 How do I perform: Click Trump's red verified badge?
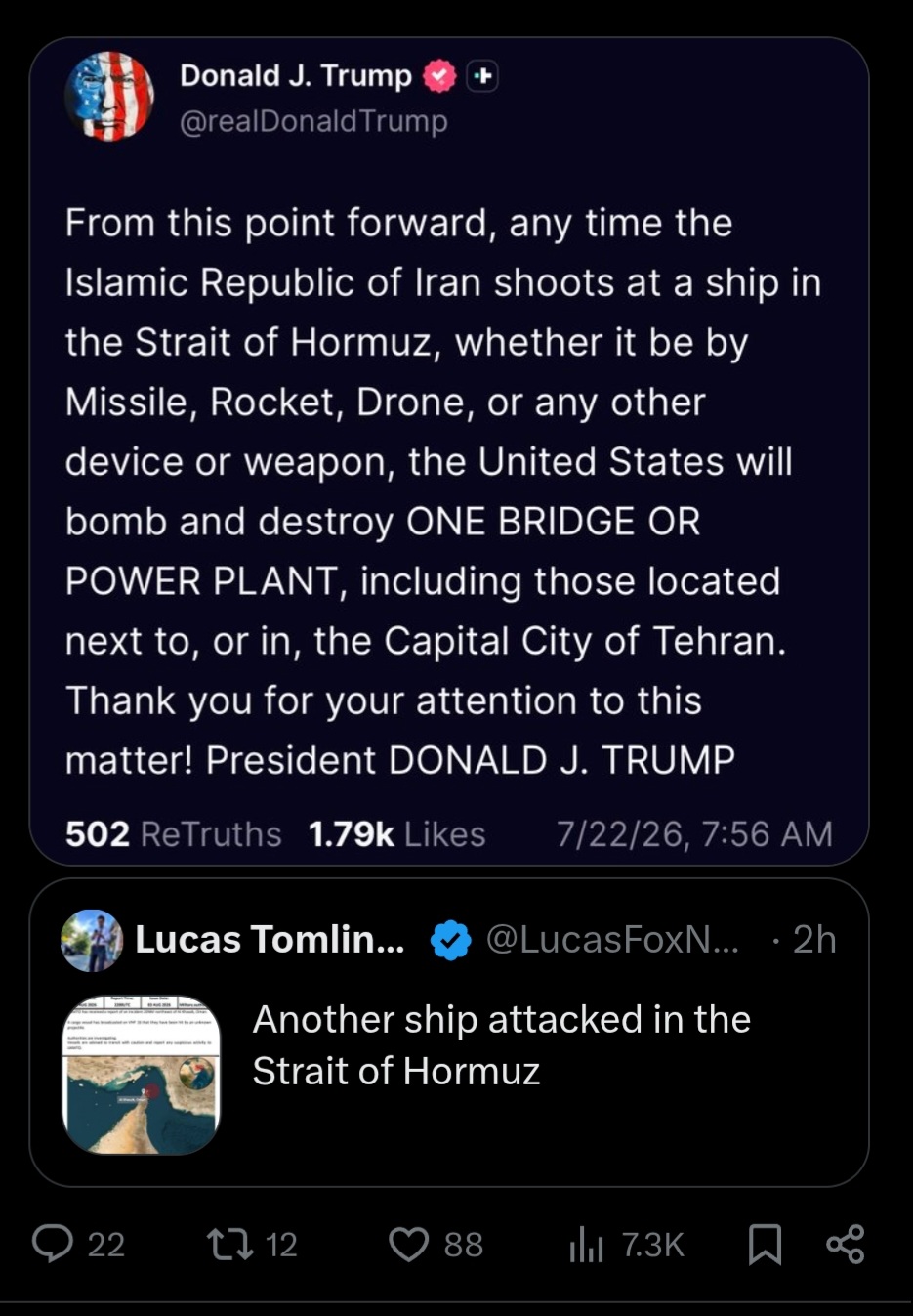coord(439,76)
